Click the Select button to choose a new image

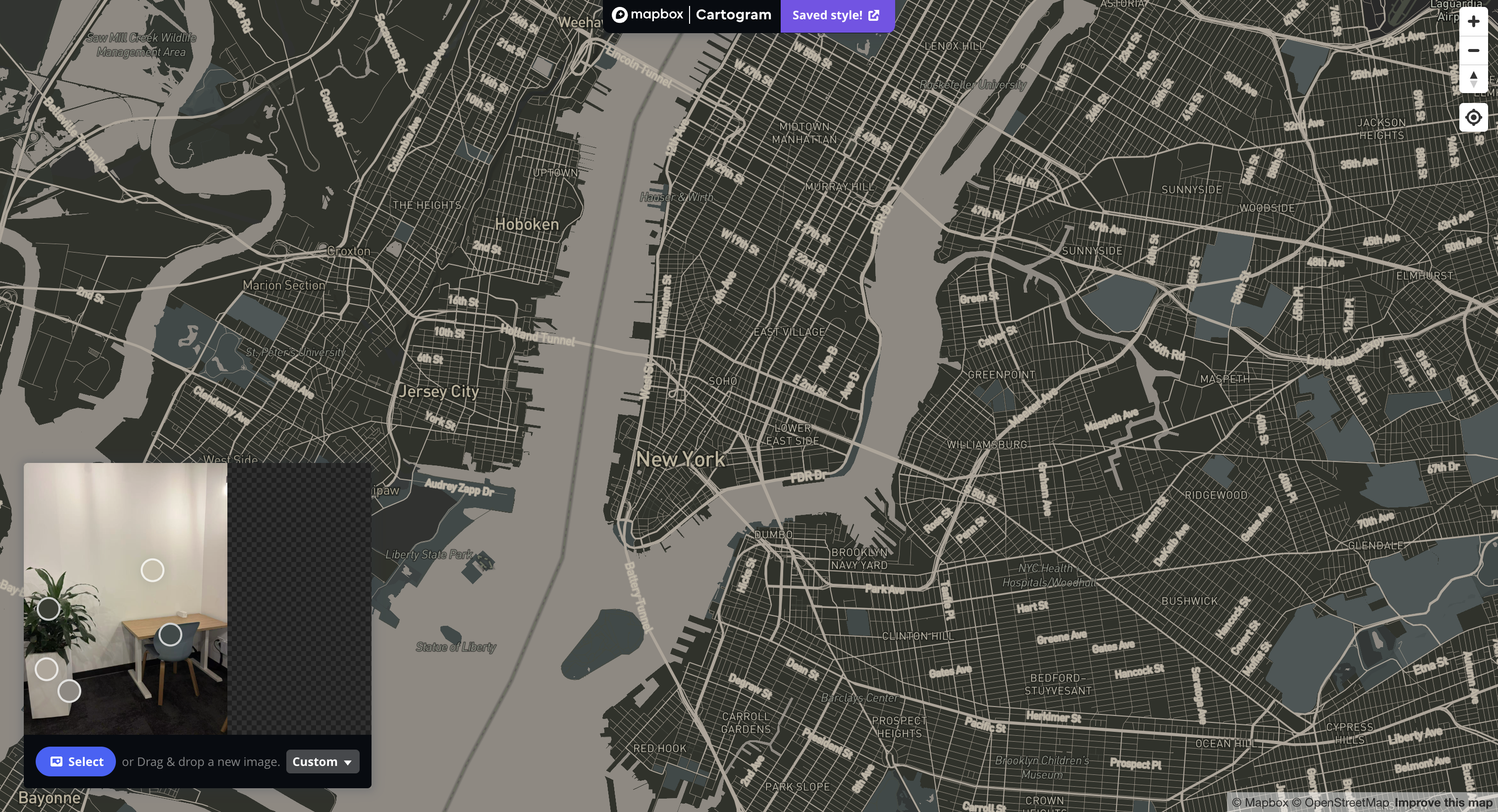click(76, 761)
